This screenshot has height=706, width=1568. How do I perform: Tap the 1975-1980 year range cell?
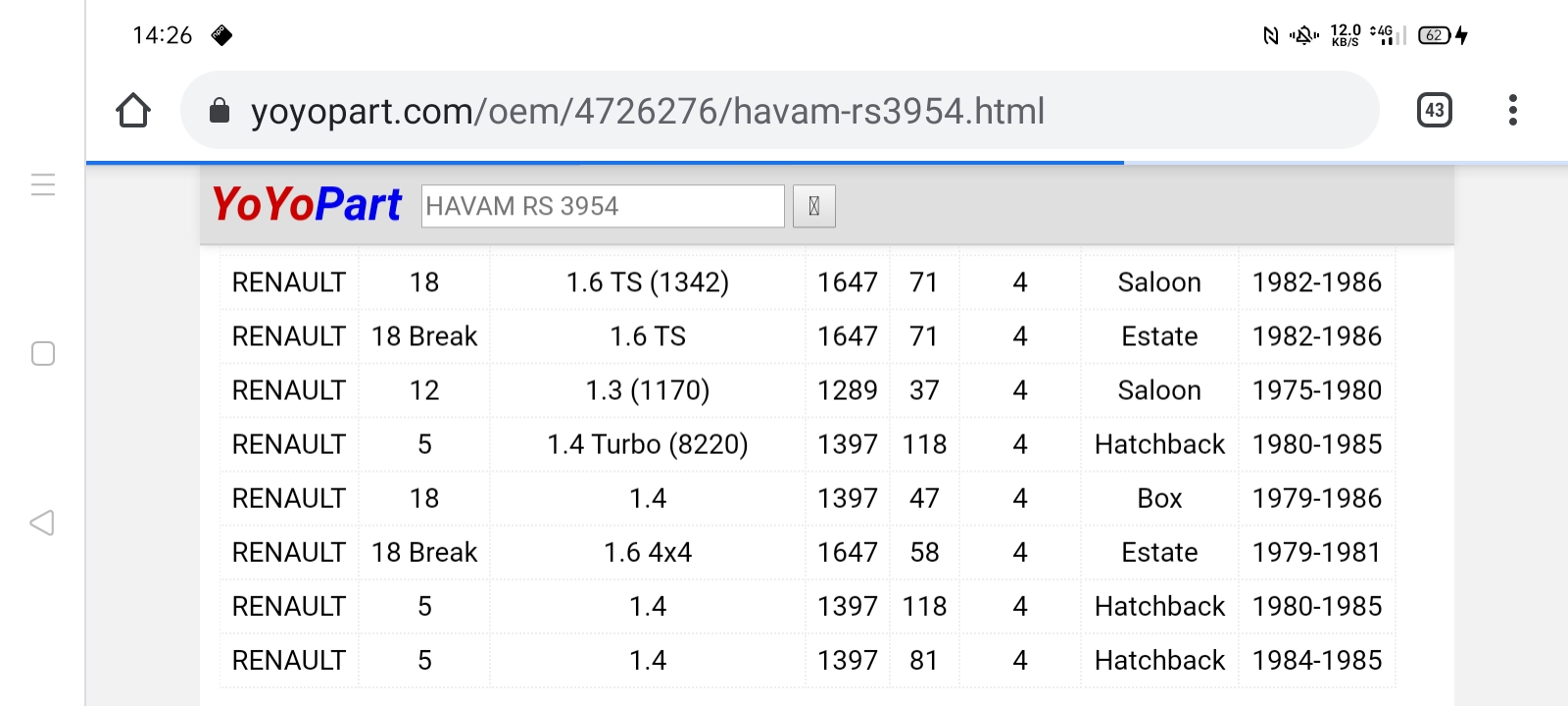[1316, 390]
